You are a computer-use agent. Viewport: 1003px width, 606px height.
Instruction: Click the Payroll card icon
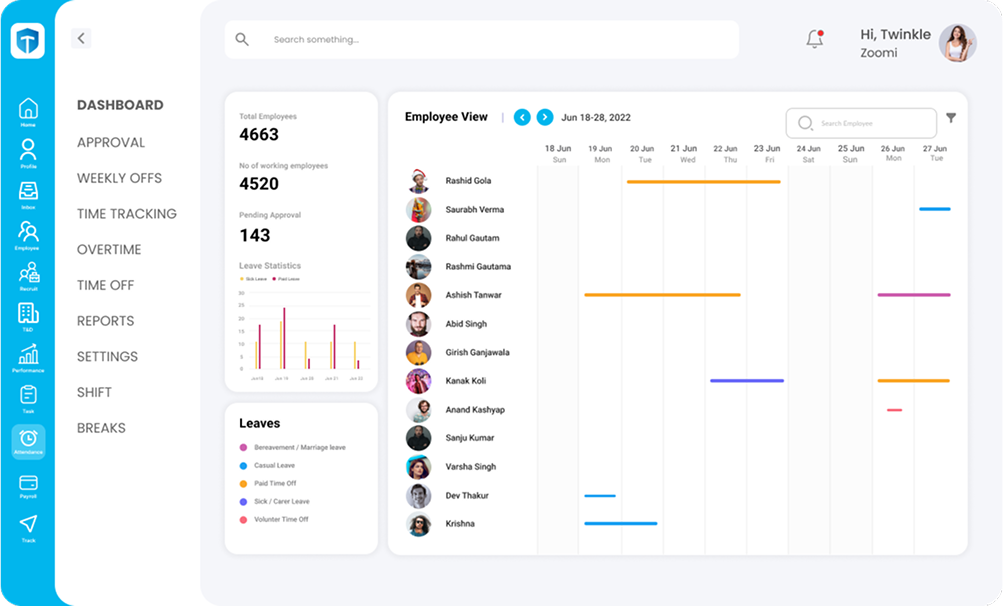pos(28,484)
